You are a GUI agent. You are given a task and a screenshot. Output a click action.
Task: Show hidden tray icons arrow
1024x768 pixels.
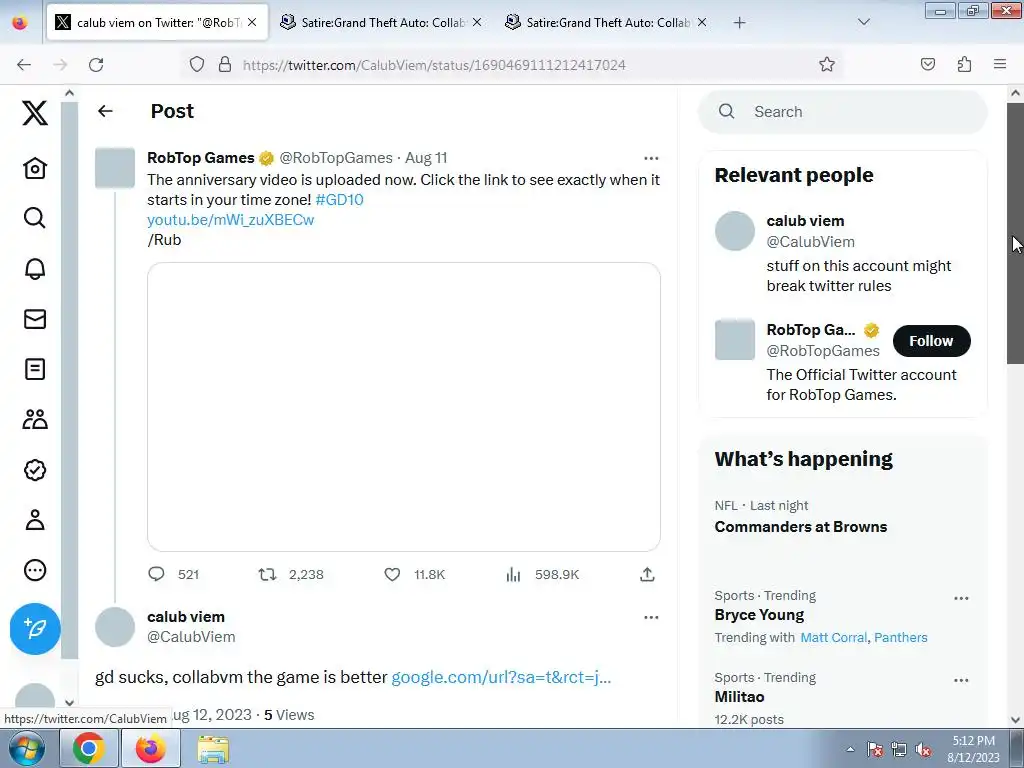(850, 749)
